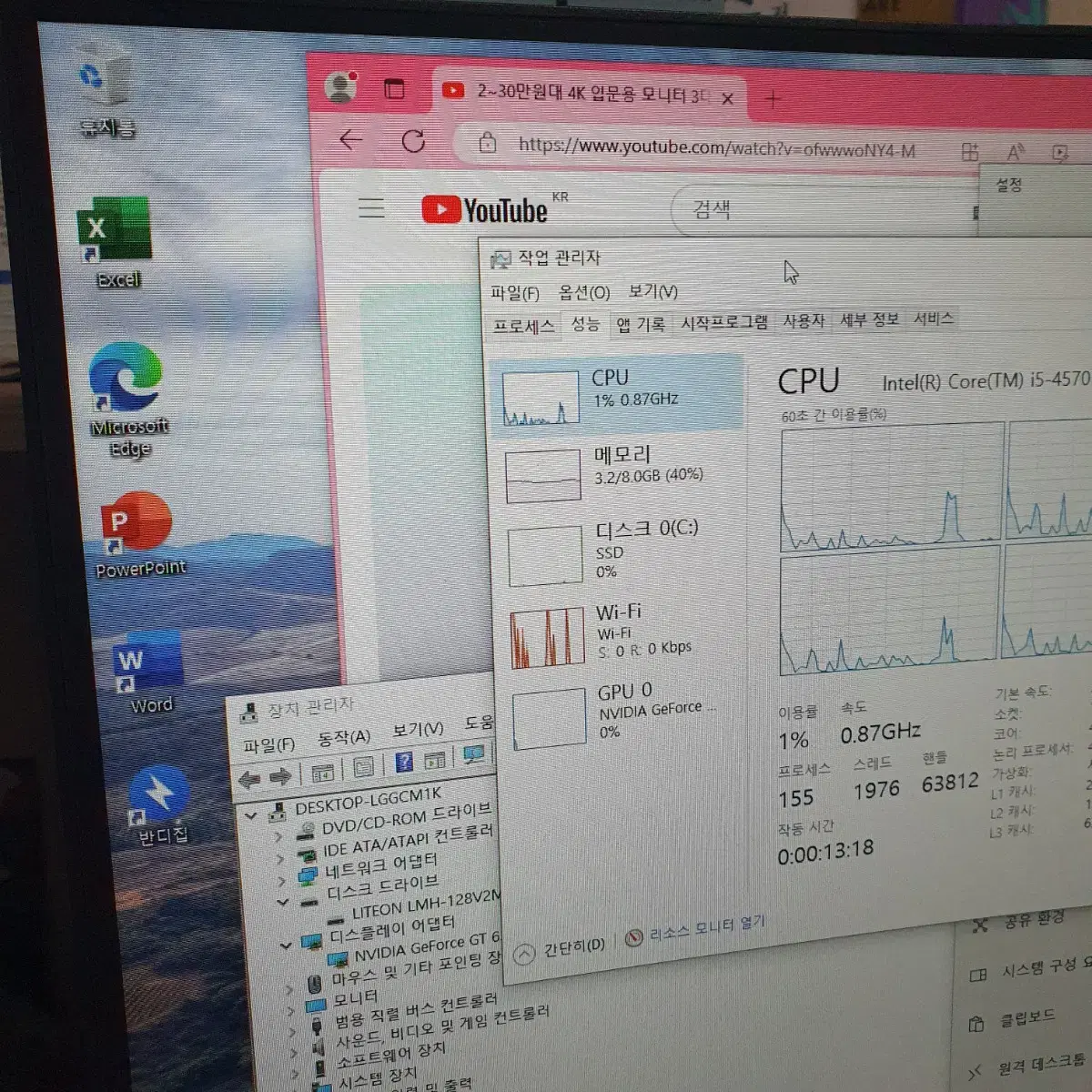Image resolution: width=1092 pixels, height=1092 pixels.
Task: Open Task Manager's 옵션(O) menu
Action: 584,292
